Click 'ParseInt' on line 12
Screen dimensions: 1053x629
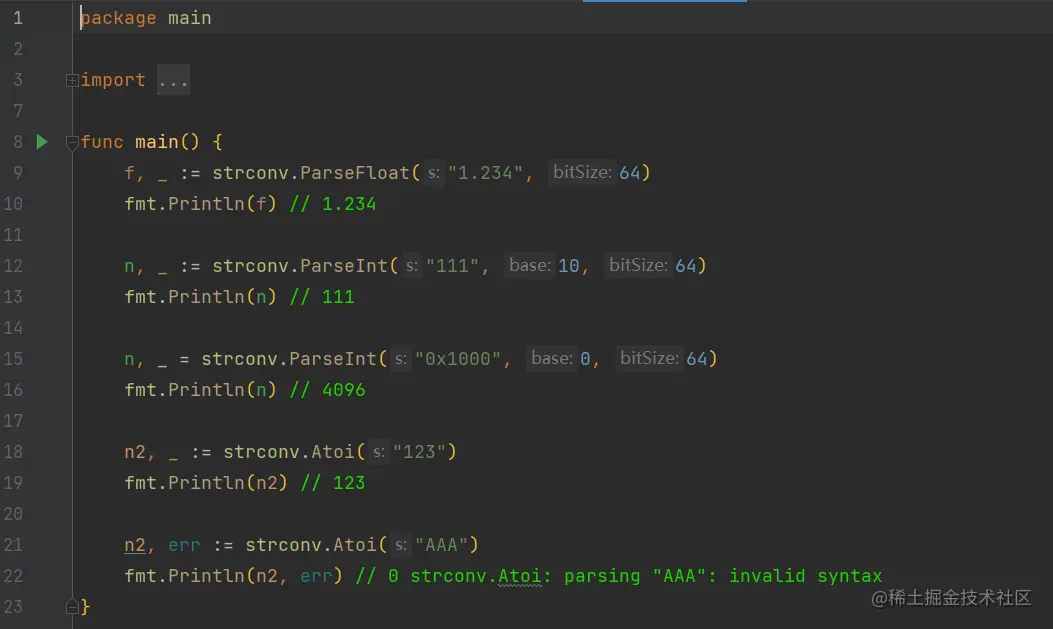click(x=343, y=266)
